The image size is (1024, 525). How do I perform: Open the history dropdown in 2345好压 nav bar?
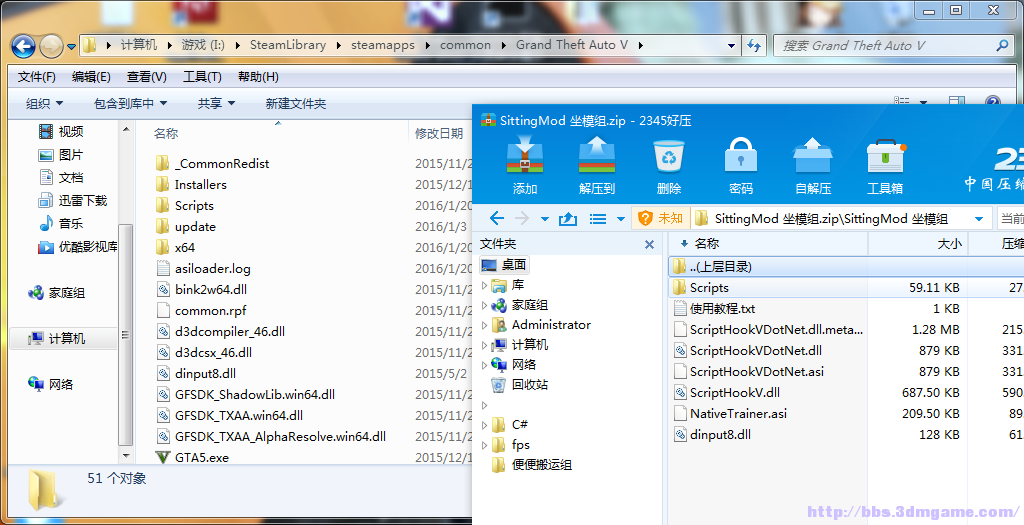point(545,219)
